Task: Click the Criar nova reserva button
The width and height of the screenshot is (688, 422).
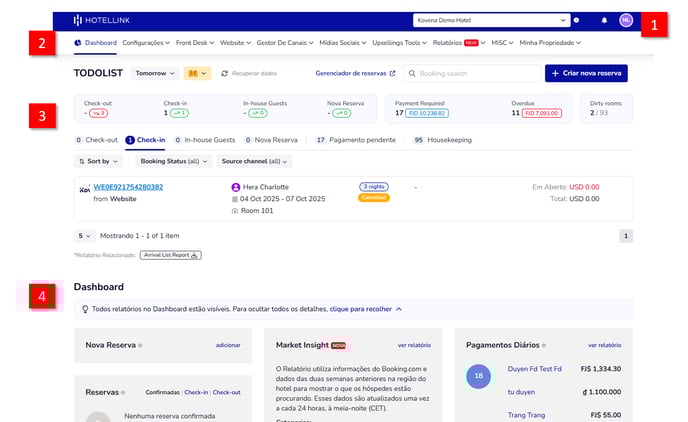Action: 585,74
